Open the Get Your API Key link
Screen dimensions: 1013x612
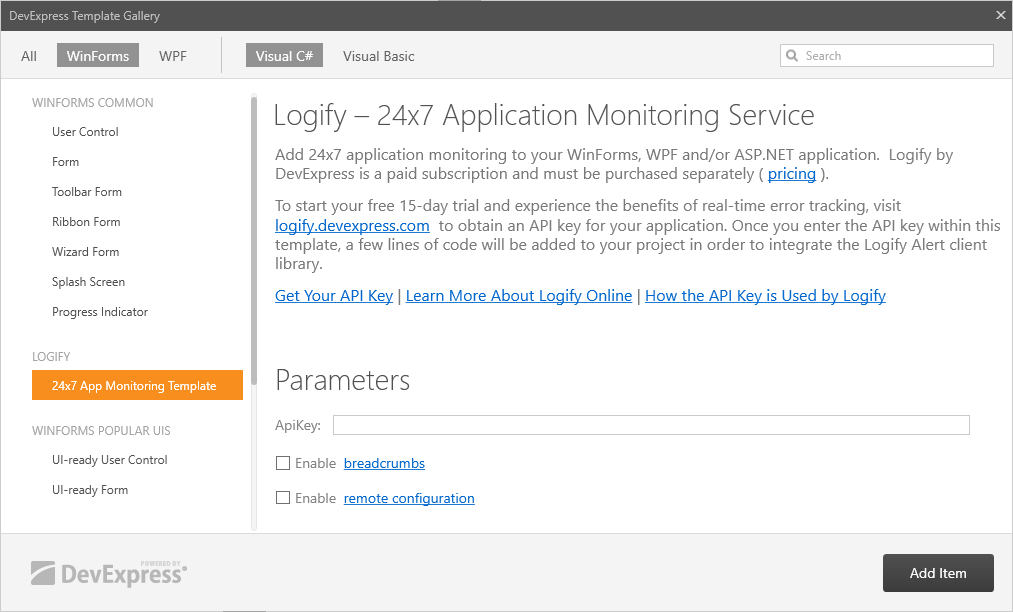334,295
